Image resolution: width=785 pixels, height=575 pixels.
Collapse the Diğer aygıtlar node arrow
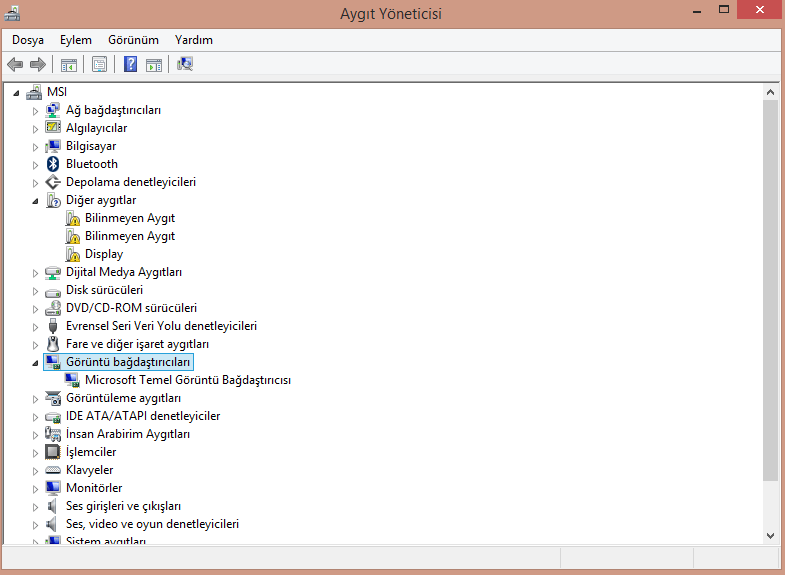(x=35, y=201)
